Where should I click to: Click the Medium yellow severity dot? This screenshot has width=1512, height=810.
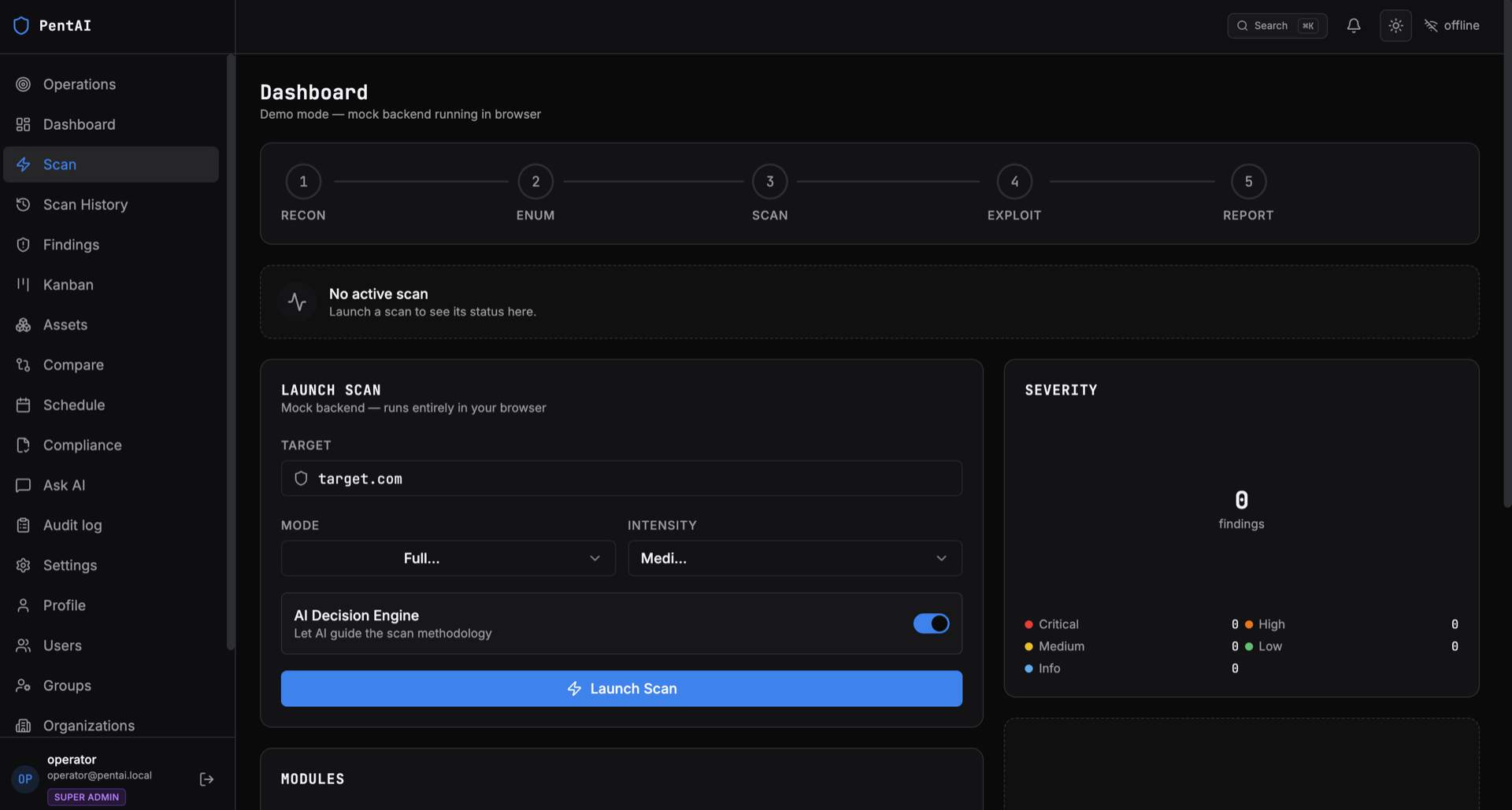tap(1028, 646)
